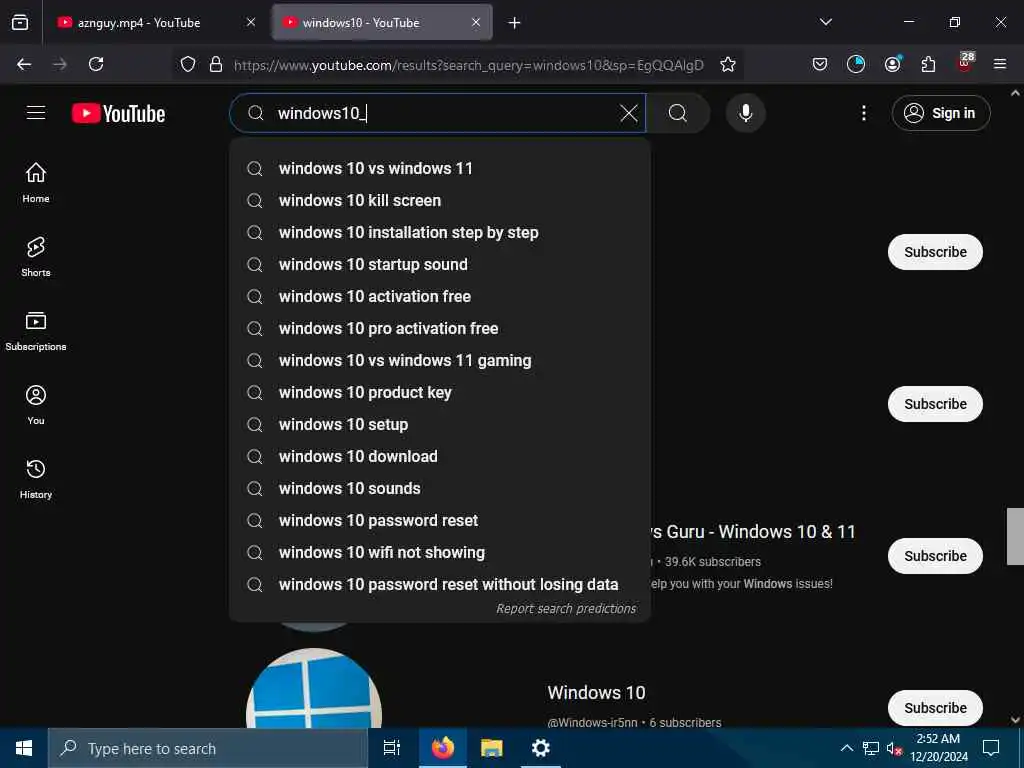Subscribe to the Windows 10 channel

click(935, 708)
